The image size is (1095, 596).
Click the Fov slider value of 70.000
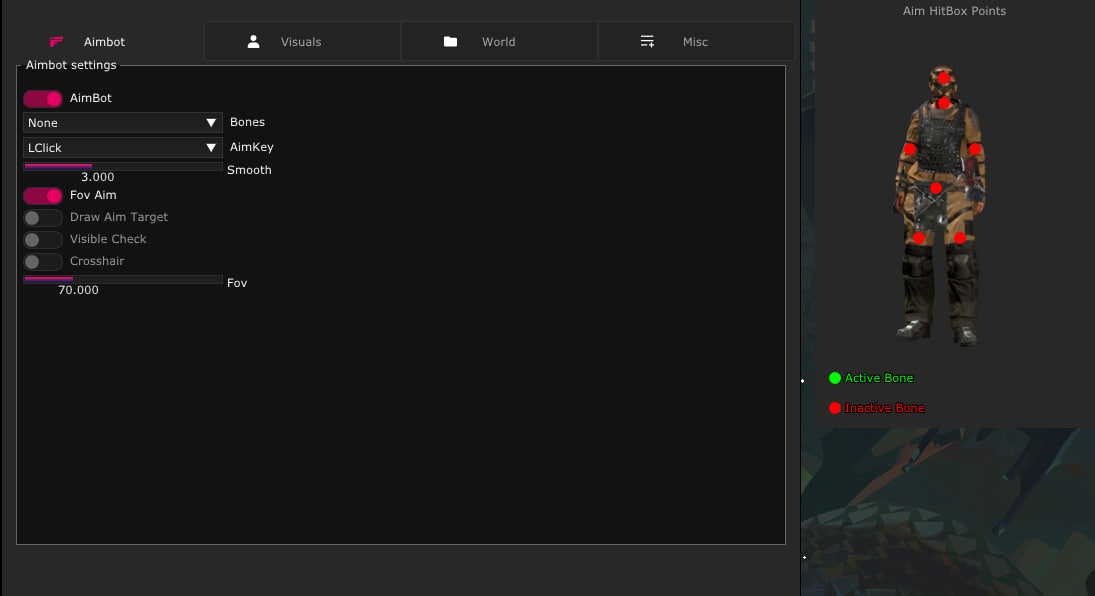[x=78, y=290]
